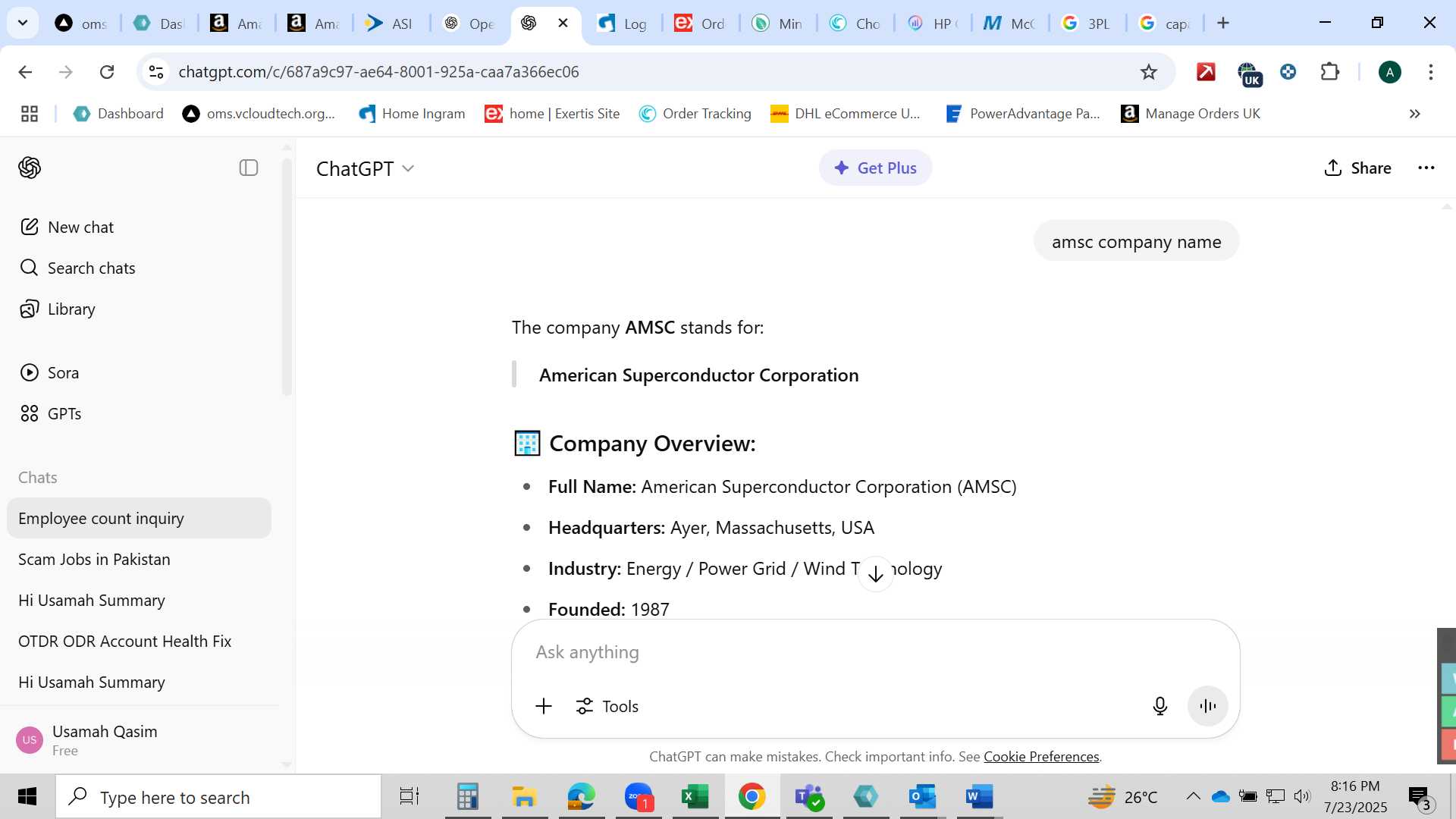This screenshot has height=819, width=1456.
Task: Open conversation options three-dot menu
Action: pyautogui.click(x=1426, y=168)
